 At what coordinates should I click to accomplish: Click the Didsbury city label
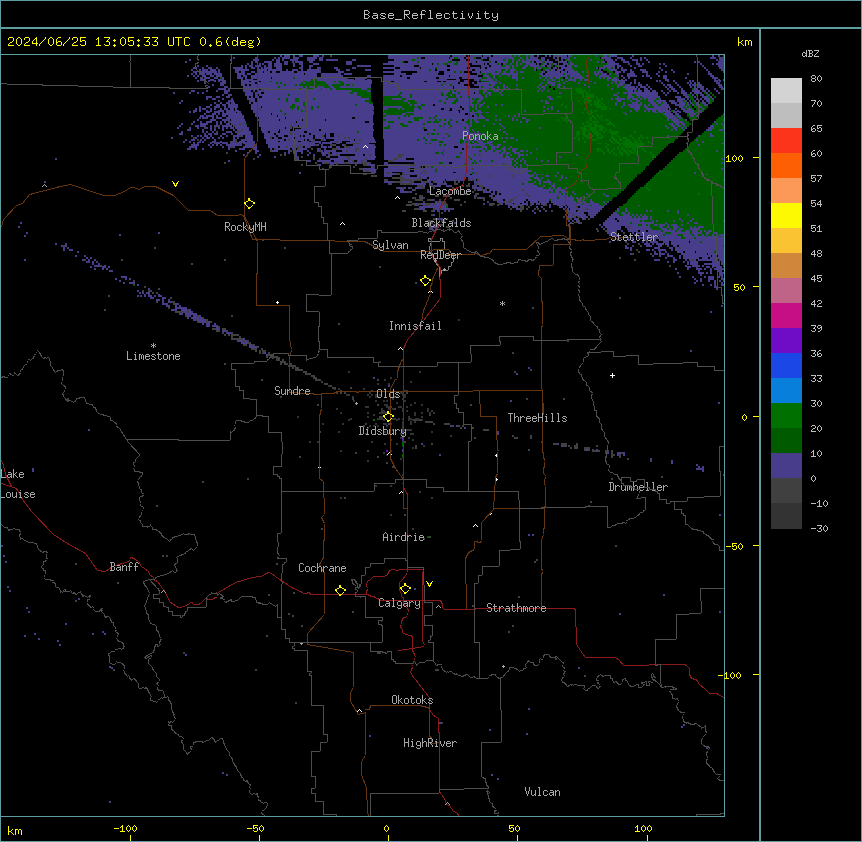382,431
